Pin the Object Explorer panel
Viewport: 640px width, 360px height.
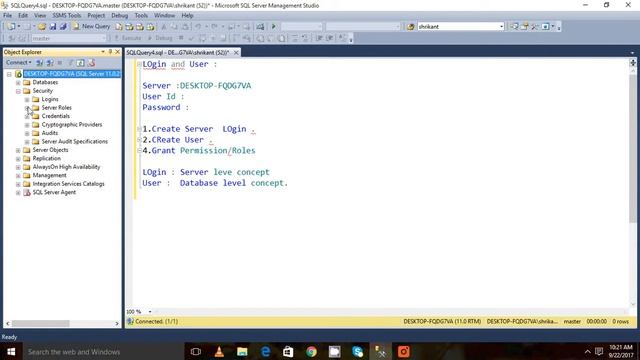110,52
